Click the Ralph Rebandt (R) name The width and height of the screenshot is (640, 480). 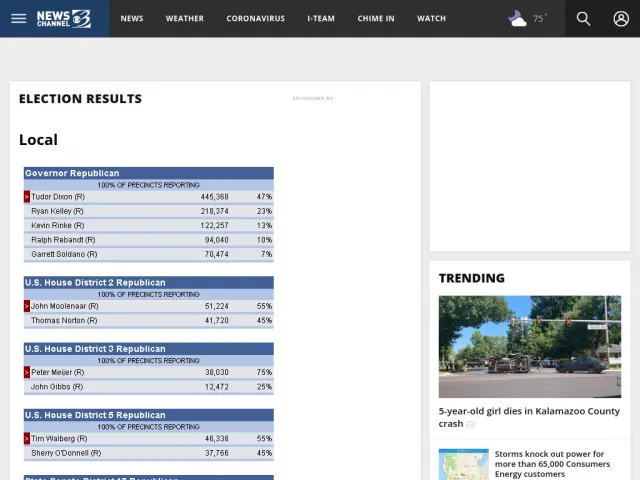63,240
